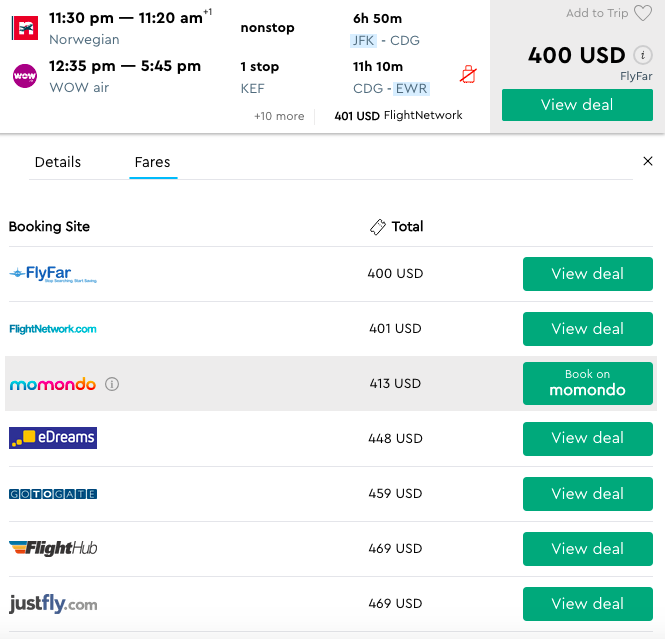
Task: Click the 1 stop label
Action: (260, 67)
